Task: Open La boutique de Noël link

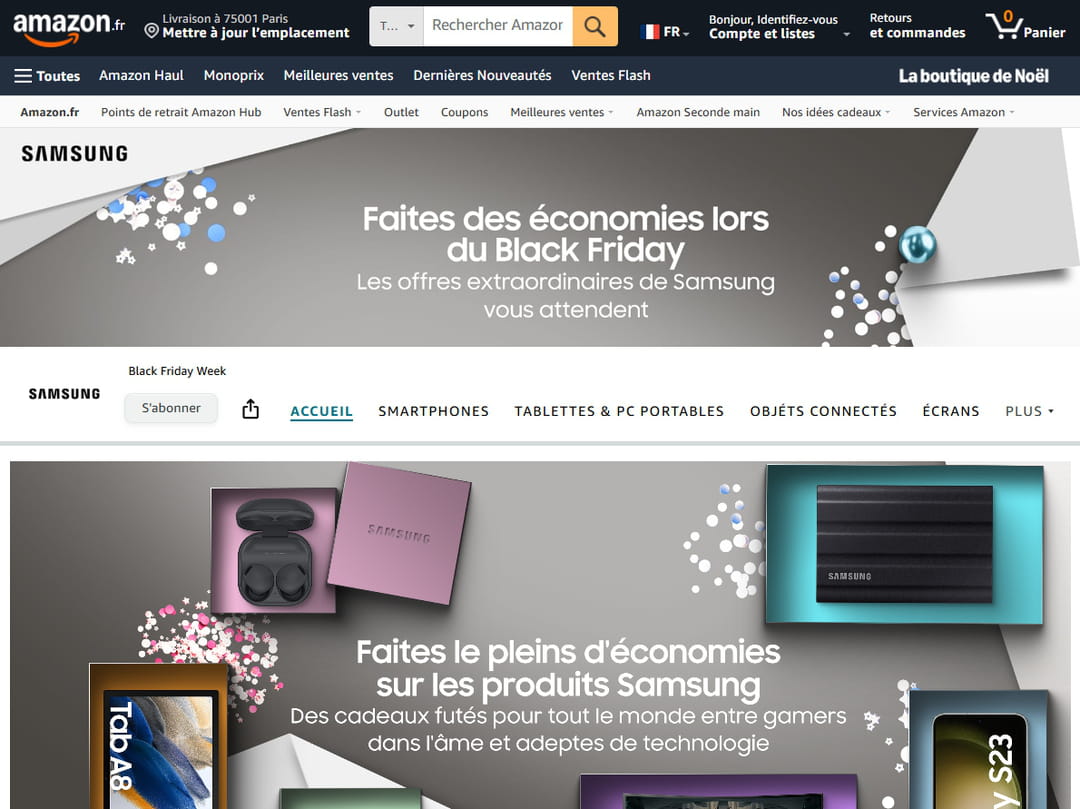Action: tap(973, 76)
